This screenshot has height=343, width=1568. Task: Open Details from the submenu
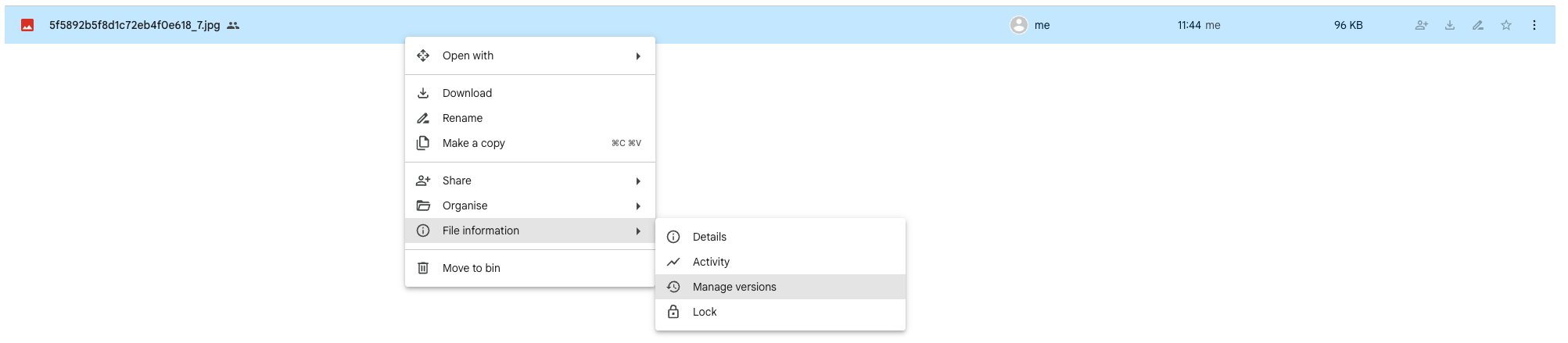(x=780, y=237)
